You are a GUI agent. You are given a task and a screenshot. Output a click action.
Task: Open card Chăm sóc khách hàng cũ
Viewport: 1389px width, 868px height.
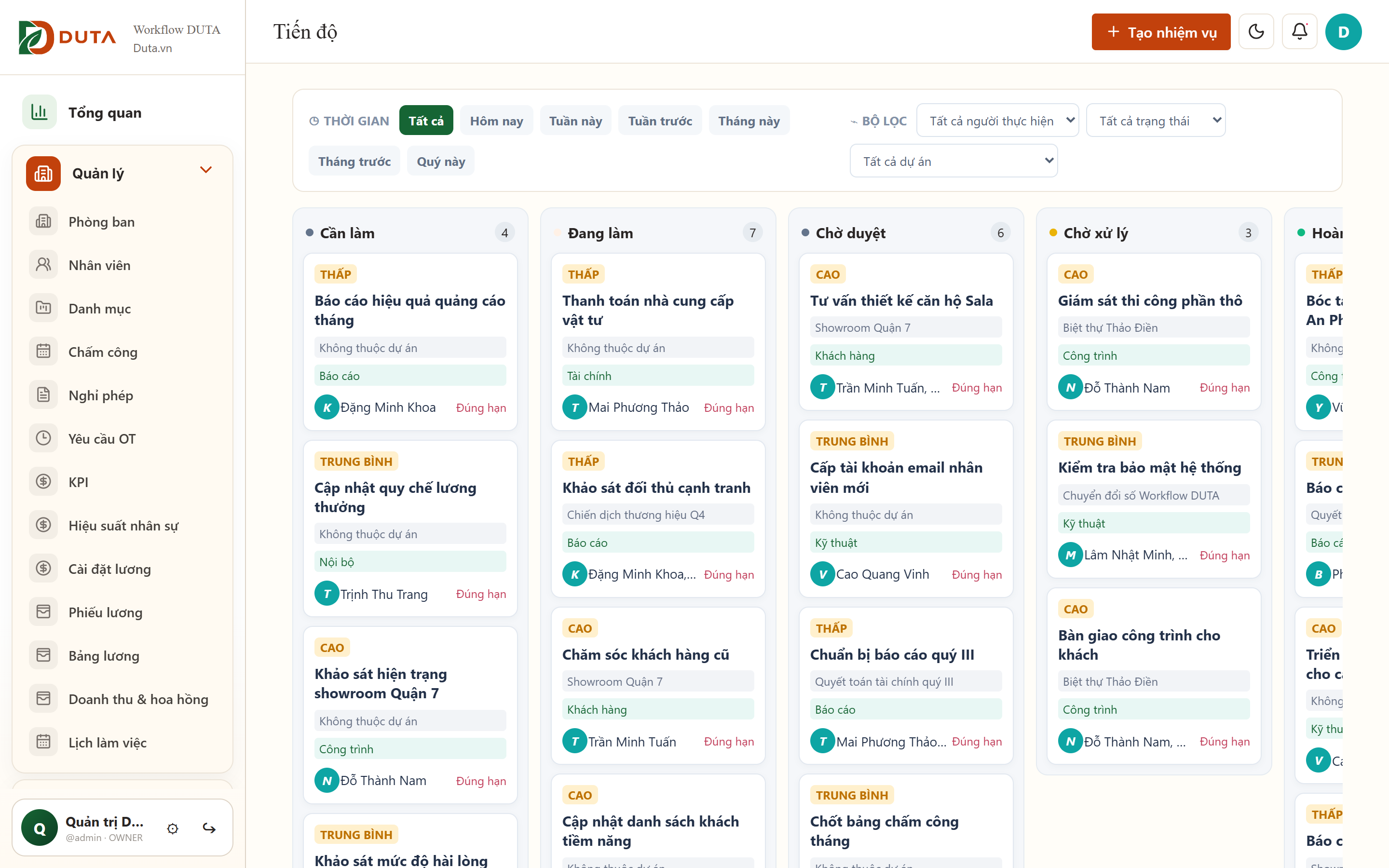tap(658, 686)
